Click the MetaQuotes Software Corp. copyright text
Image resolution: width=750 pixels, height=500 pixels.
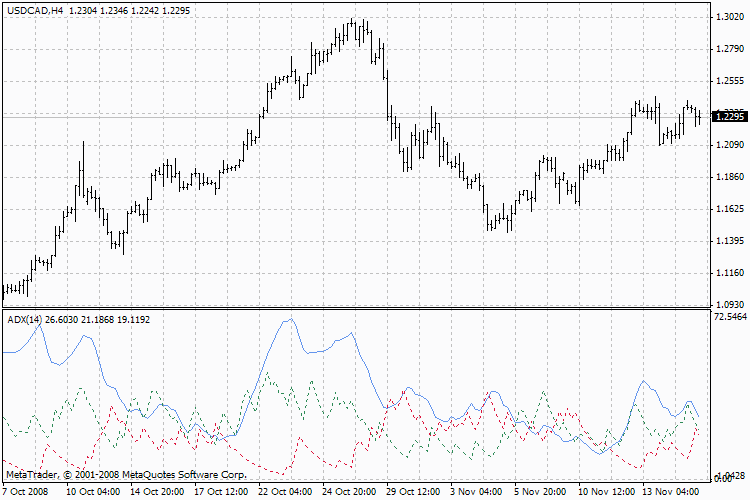(x=125, y=471)
